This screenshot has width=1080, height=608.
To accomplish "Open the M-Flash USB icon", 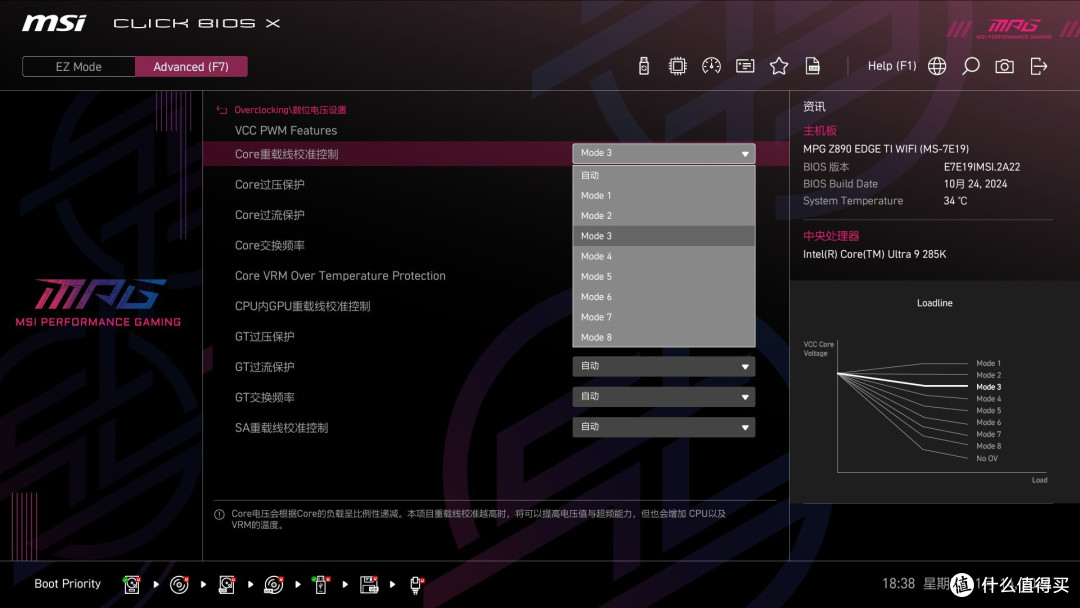I will tap(644, 66).
